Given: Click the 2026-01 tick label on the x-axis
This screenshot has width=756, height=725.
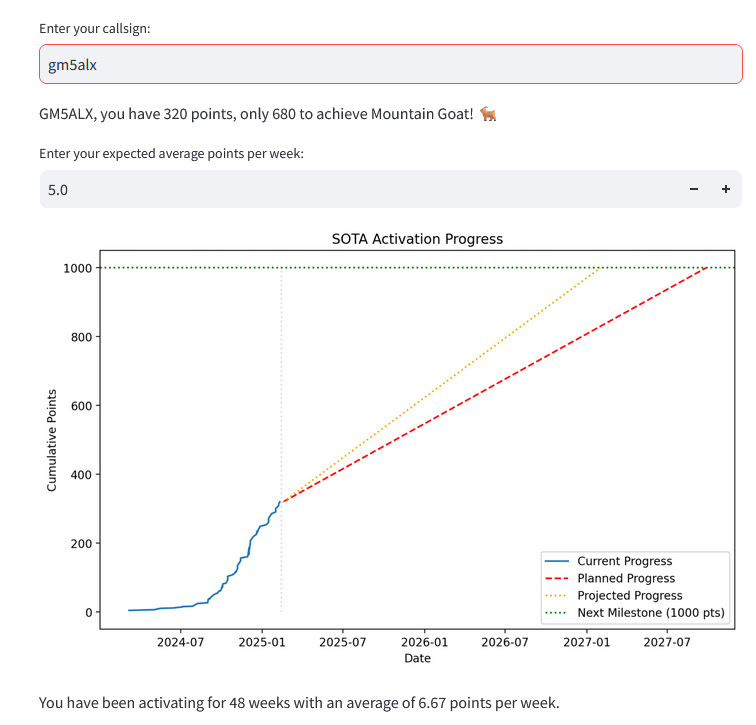Looking at the screenshot, I should 424,642.
